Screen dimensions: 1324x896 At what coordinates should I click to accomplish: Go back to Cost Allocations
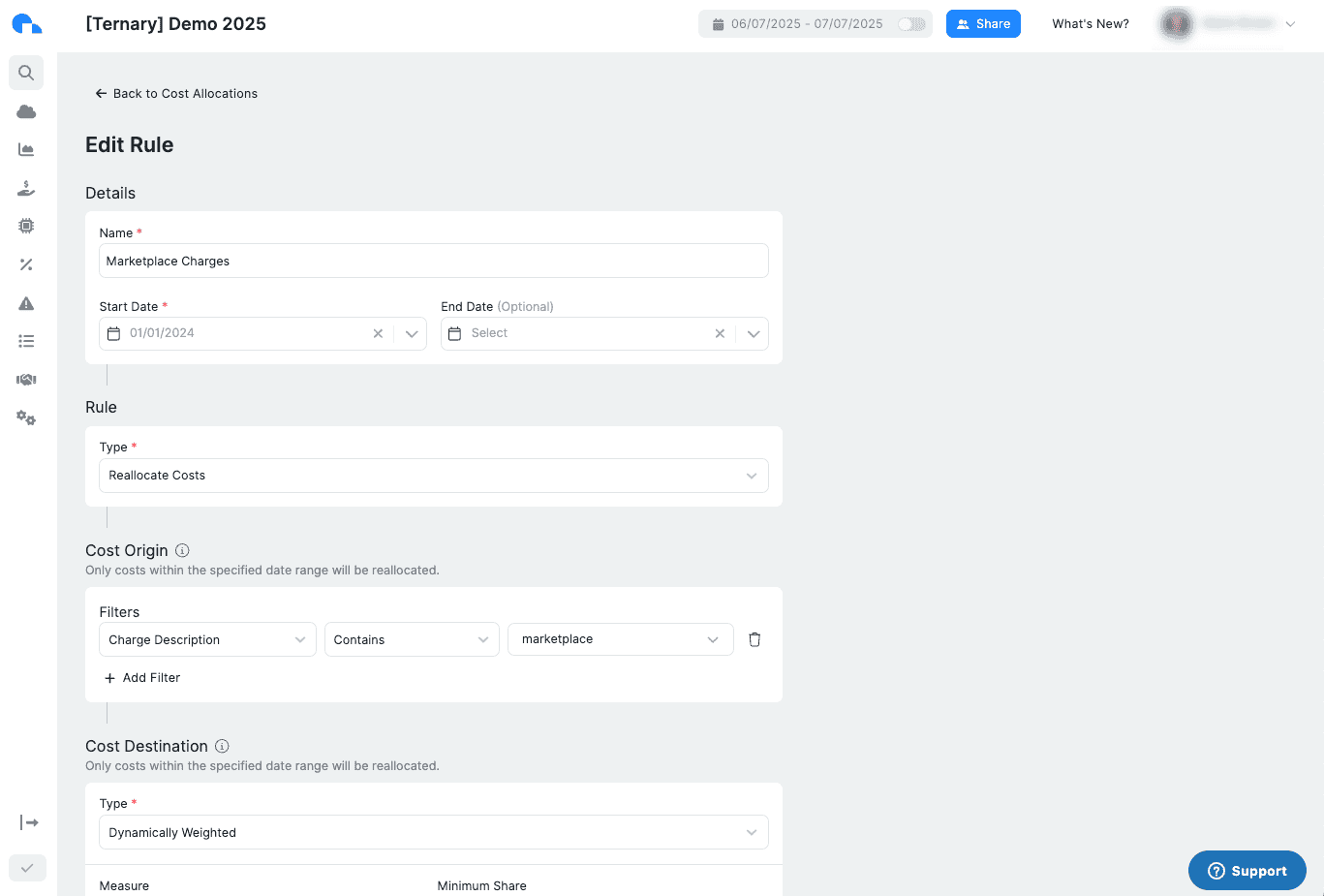(176, 93)
